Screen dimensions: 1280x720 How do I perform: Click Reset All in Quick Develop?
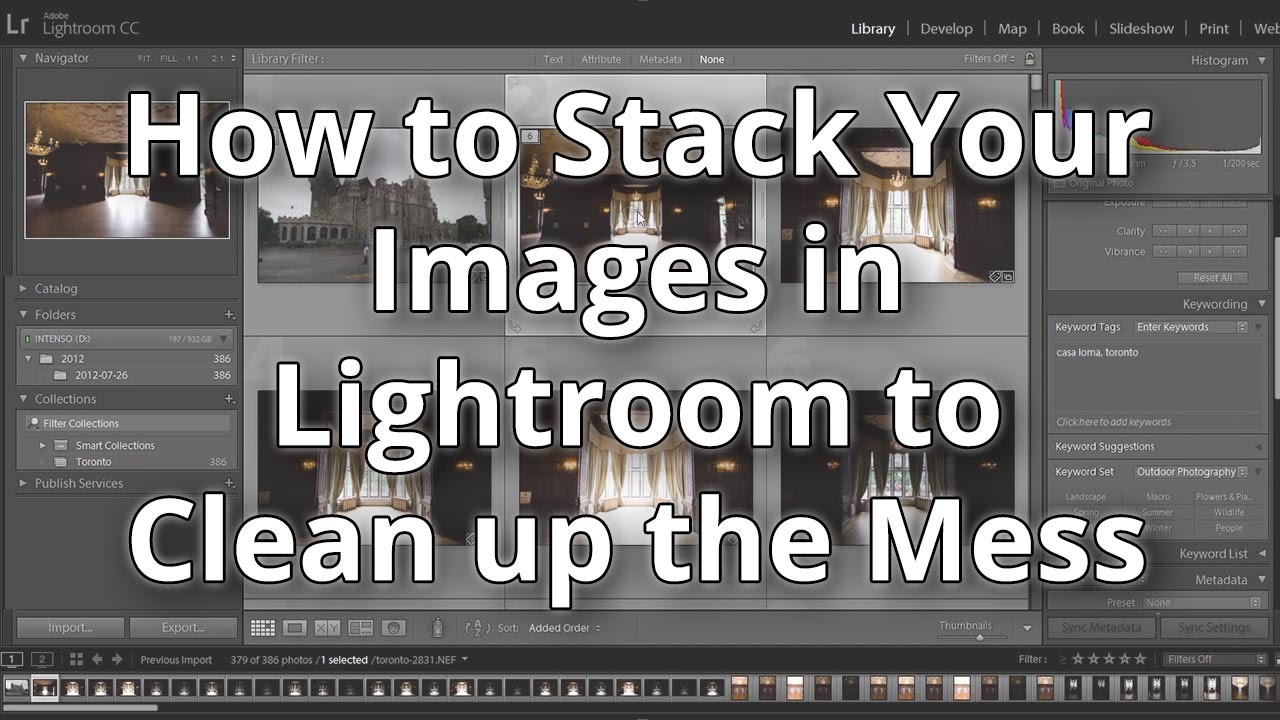click(1212, 278)
